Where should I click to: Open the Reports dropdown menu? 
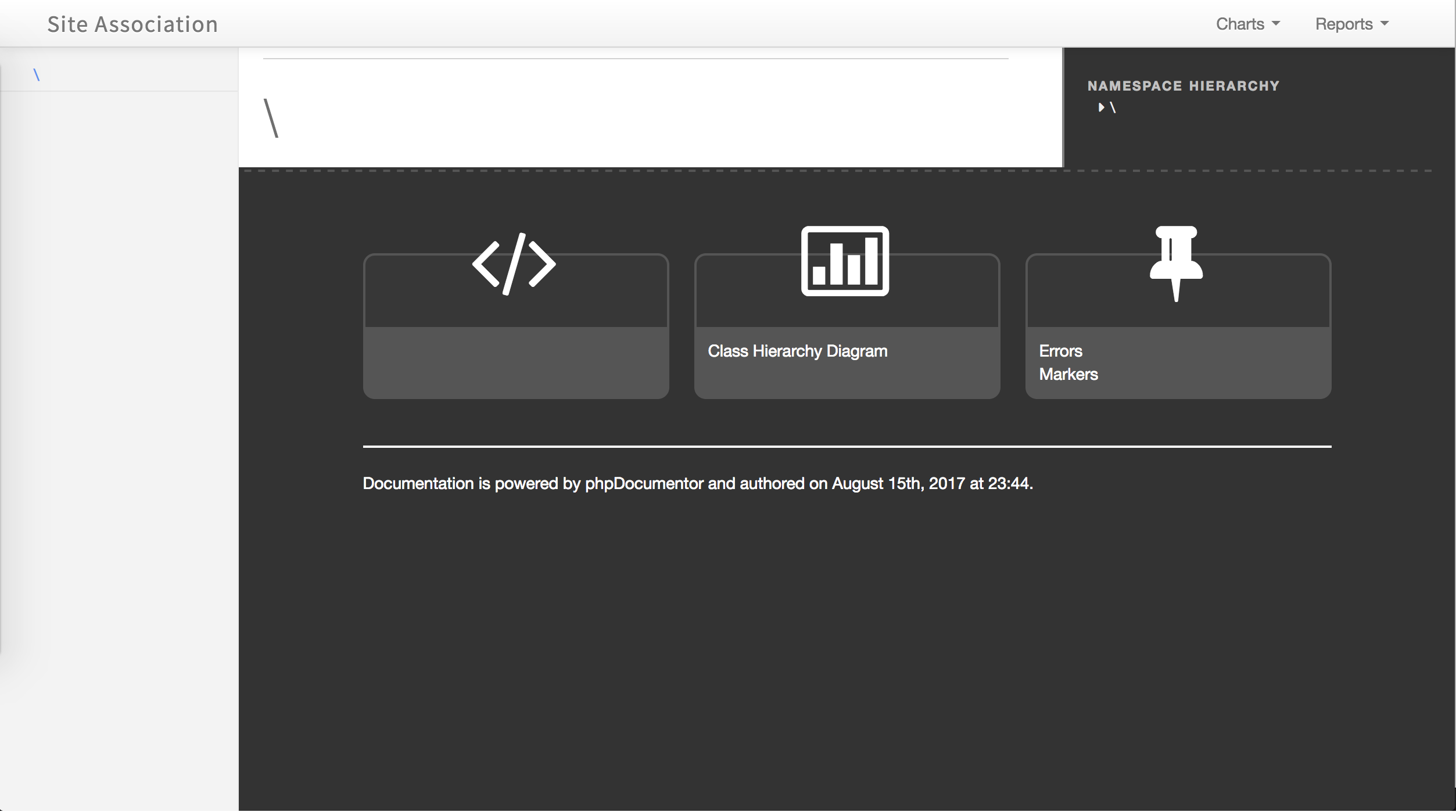tap(1351, 24)
